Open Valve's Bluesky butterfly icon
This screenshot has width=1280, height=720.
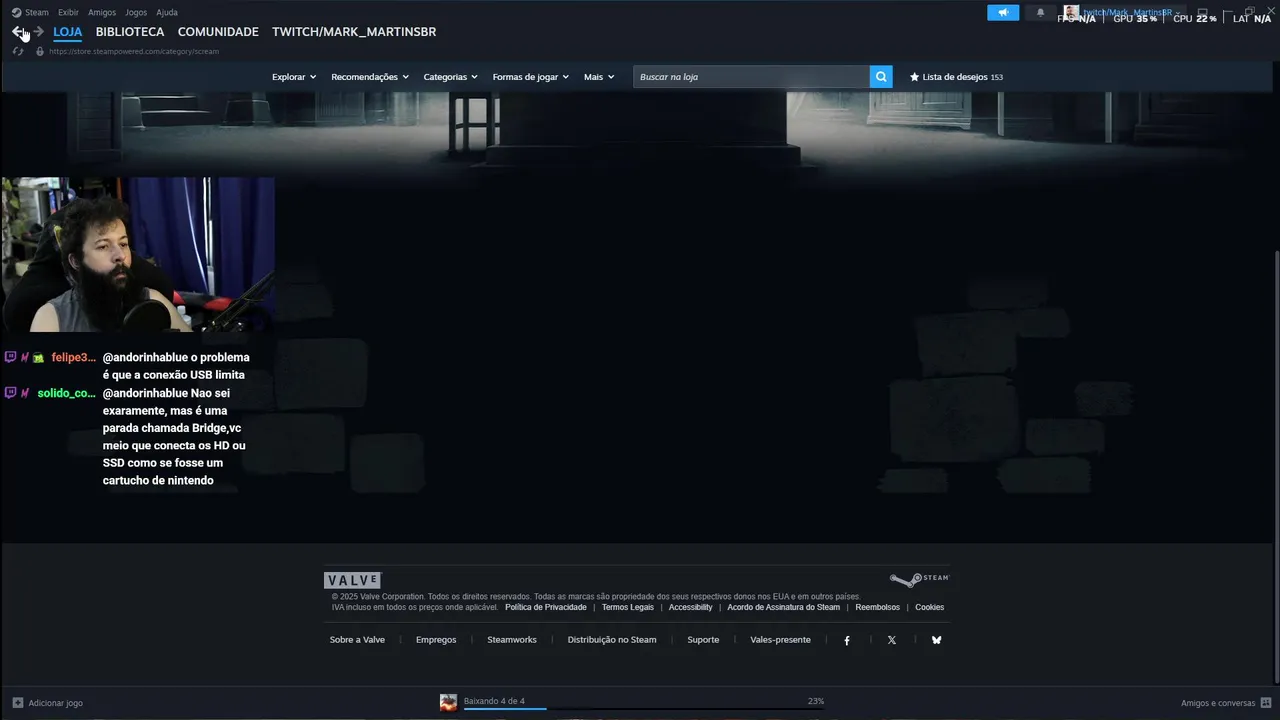coord(937,640)
